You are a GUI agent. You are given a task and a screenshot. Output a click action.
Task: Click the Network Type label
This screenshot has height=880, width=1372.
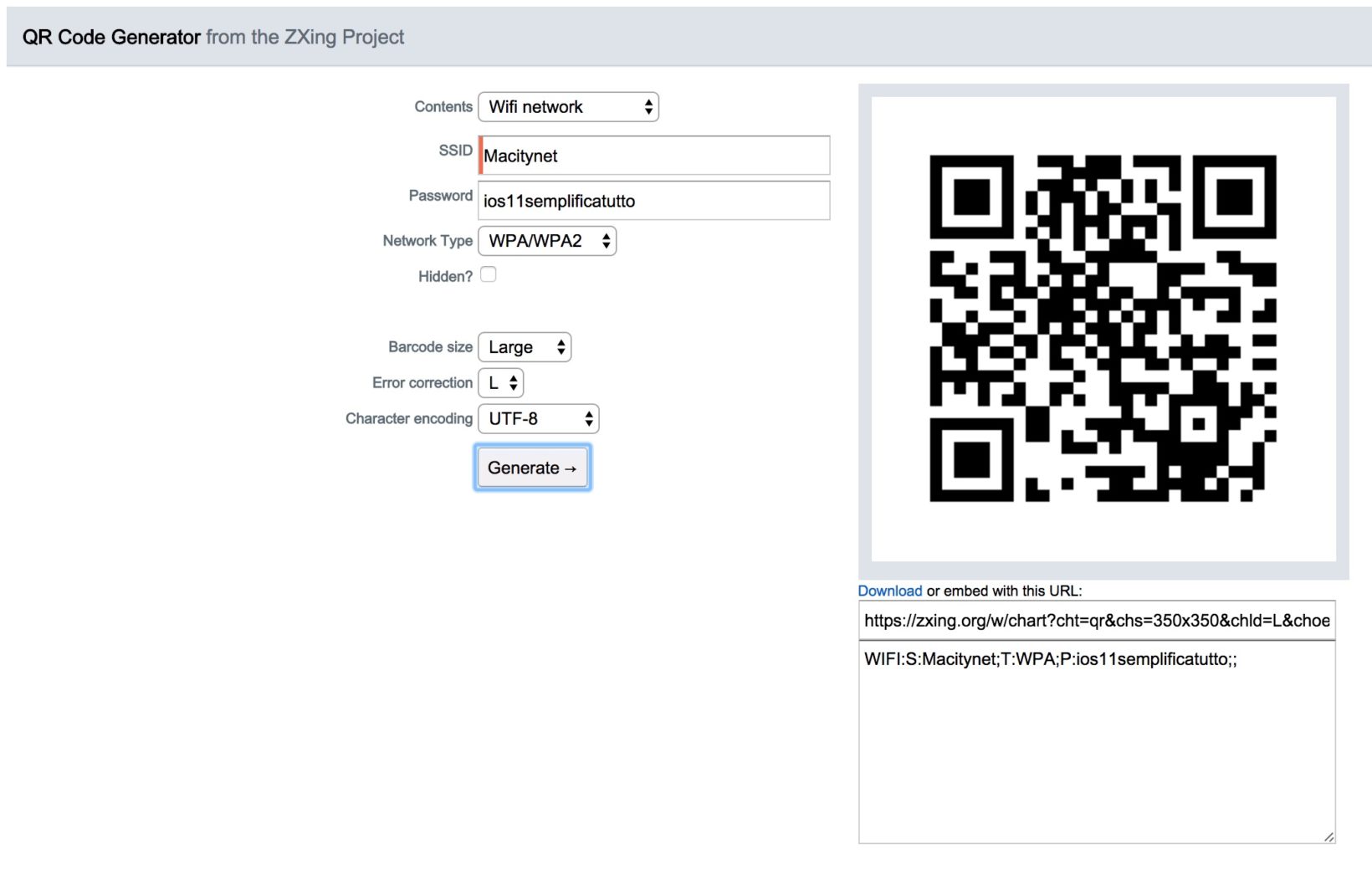[427, 241]
